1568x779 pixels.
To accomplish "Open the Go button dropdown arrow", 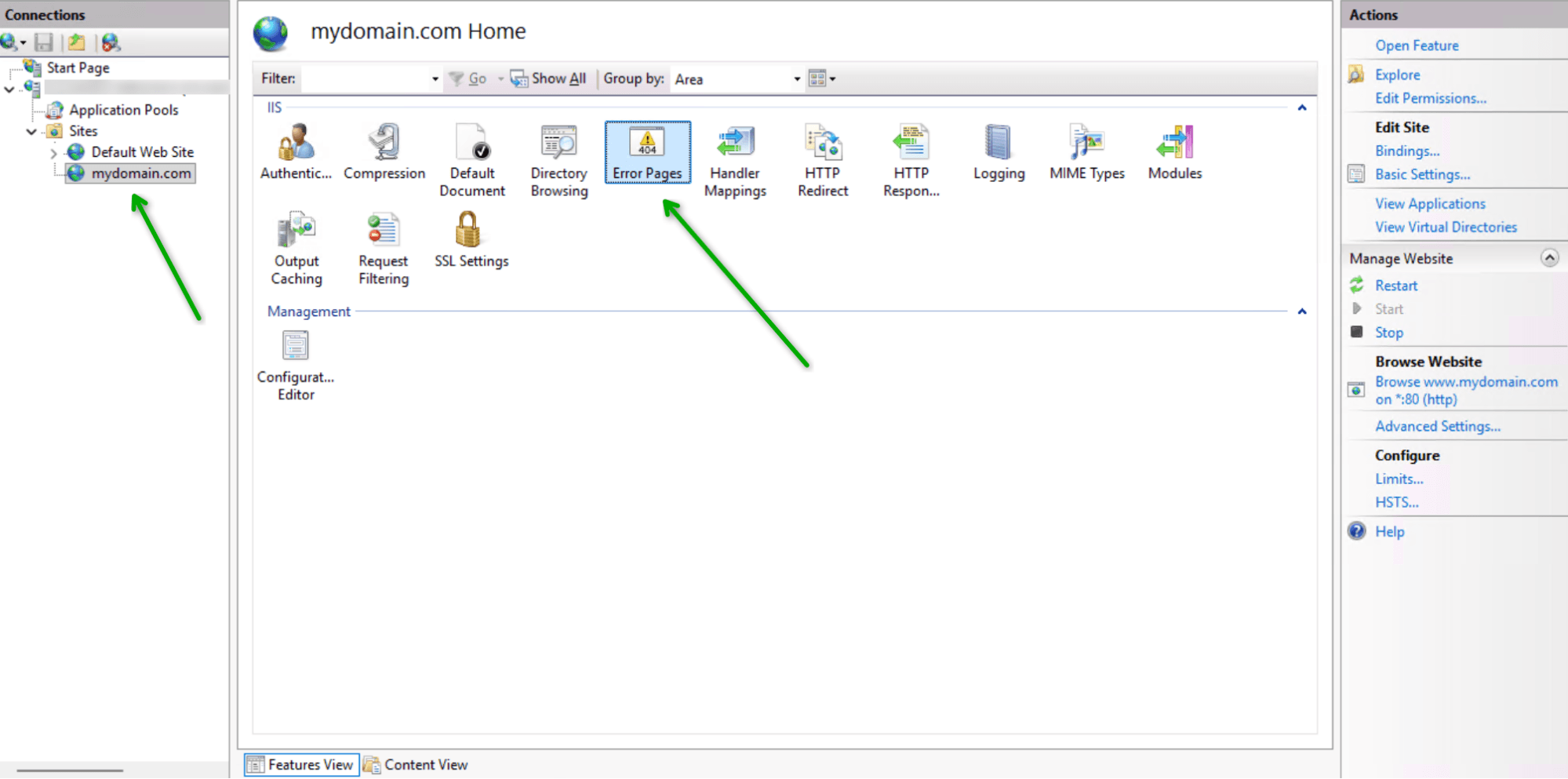I will coord(500,78).
